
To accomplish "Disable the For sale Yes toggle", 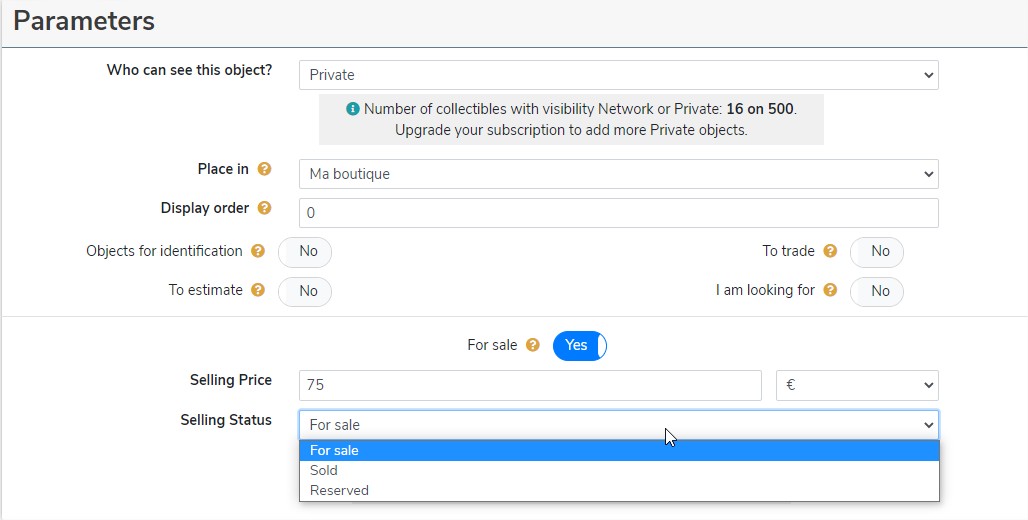I will 580,346.
